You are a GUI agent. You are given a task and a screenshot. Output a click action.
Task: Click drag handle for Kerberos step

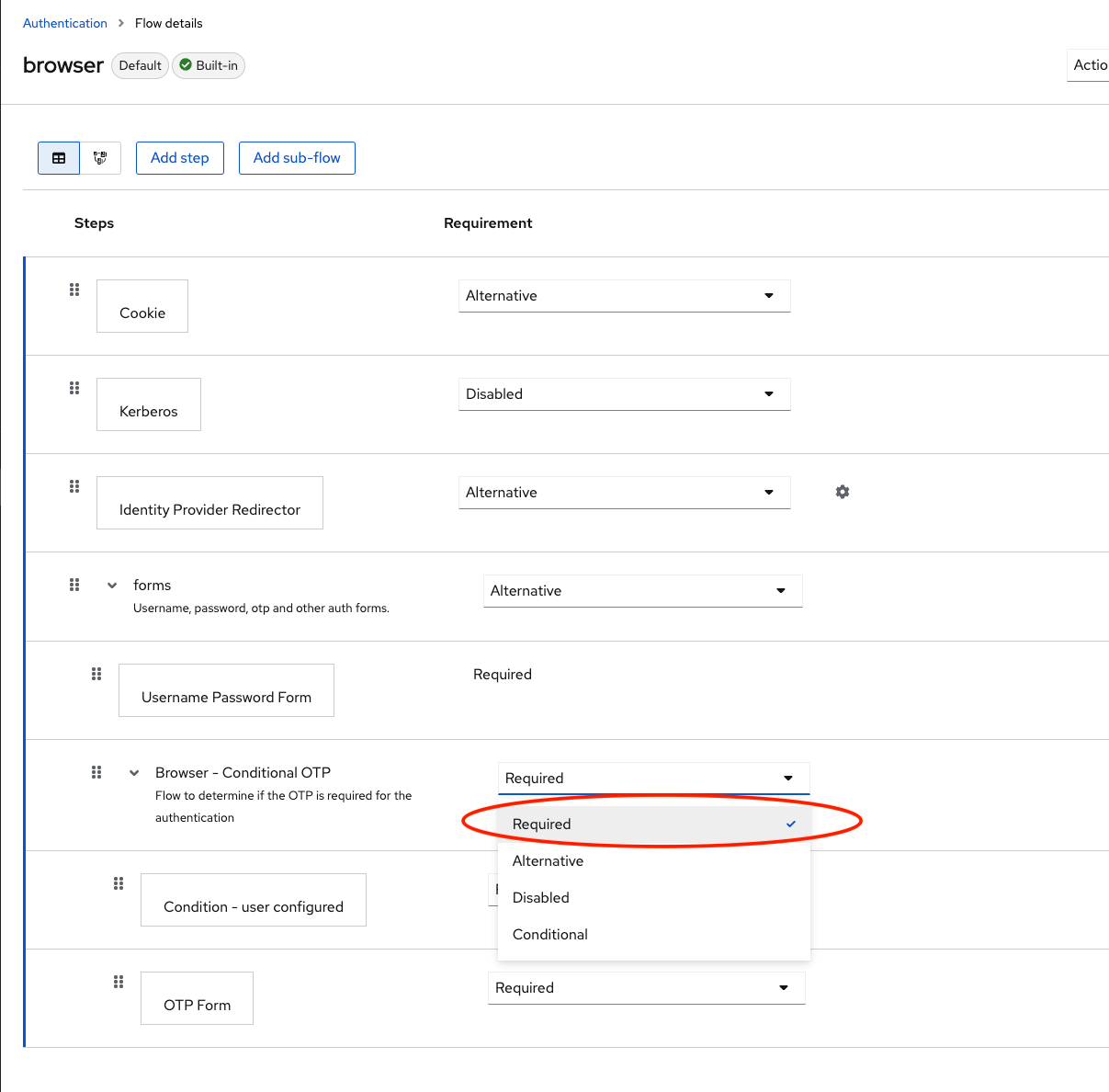pos(74,388)
